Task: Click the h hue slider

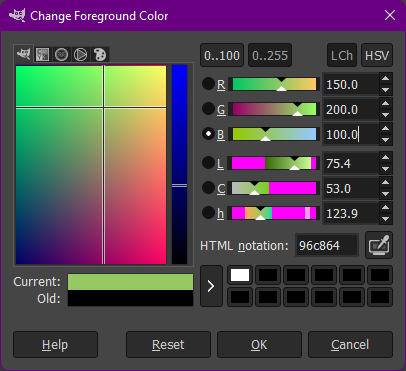Action: pos(274,213)
